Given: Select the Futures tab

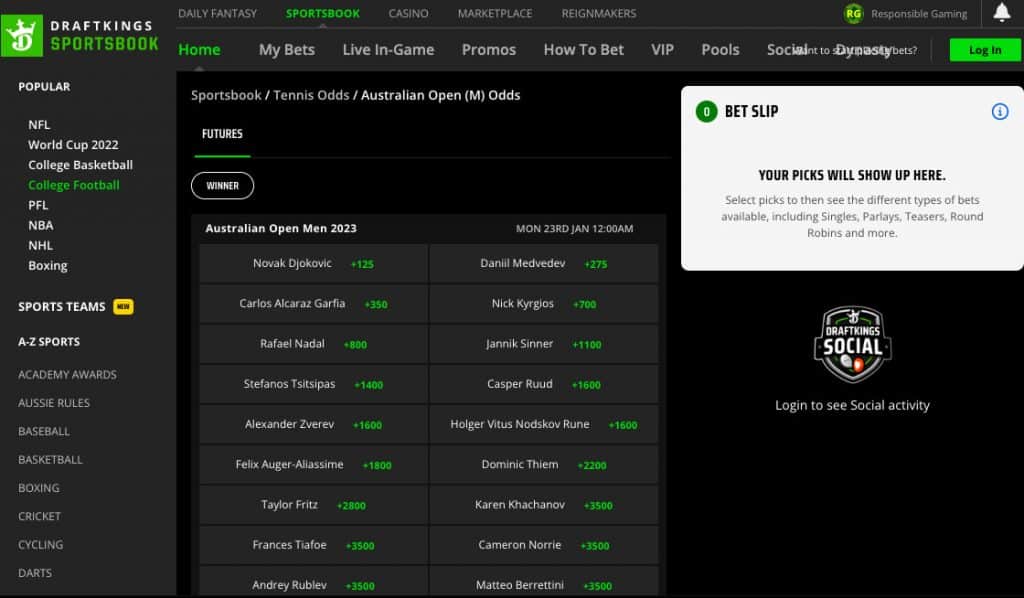Looking at the screenshot, I should 222,134.
